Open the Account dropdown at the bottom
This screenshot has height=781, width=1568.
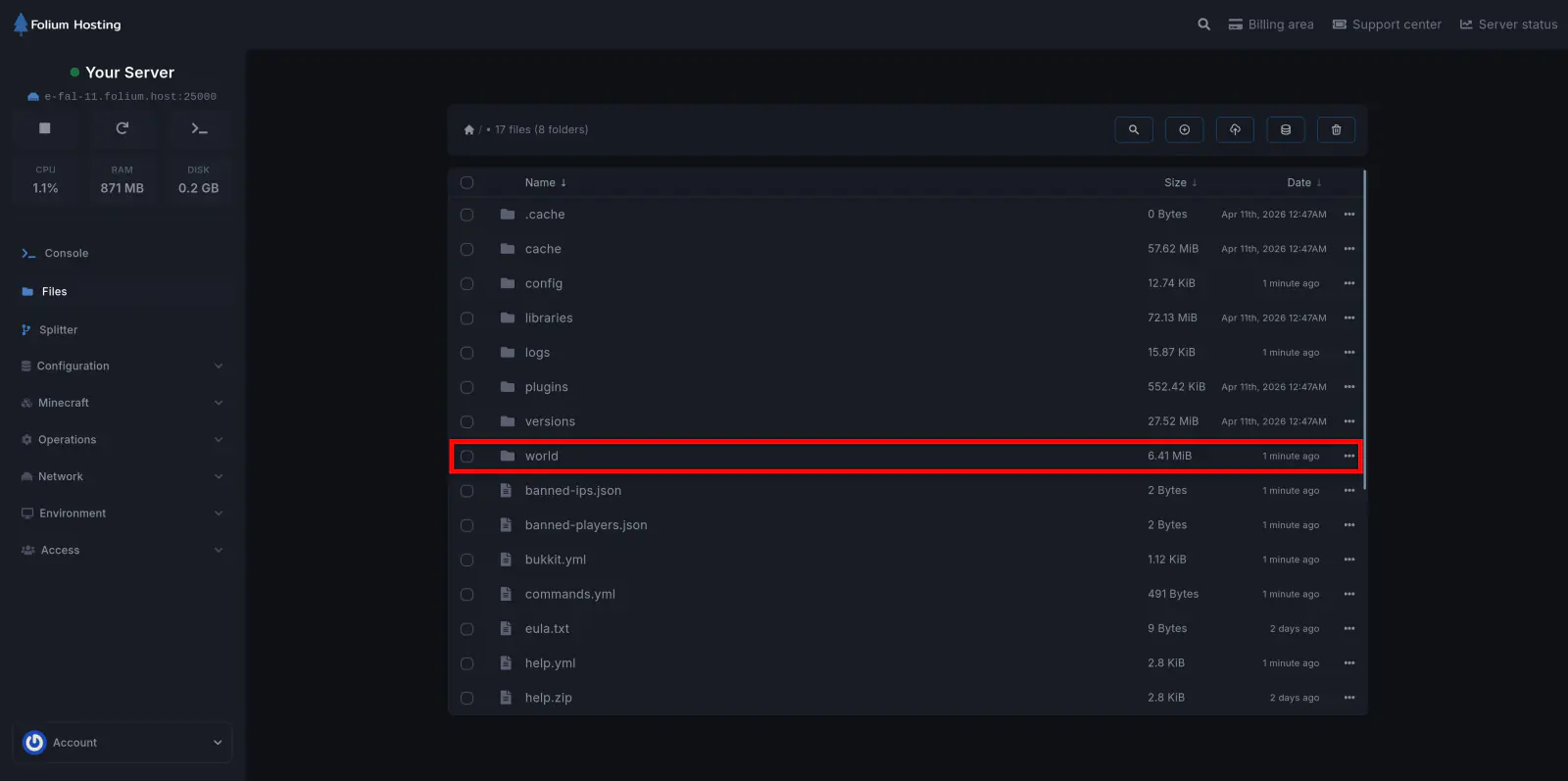122,743
